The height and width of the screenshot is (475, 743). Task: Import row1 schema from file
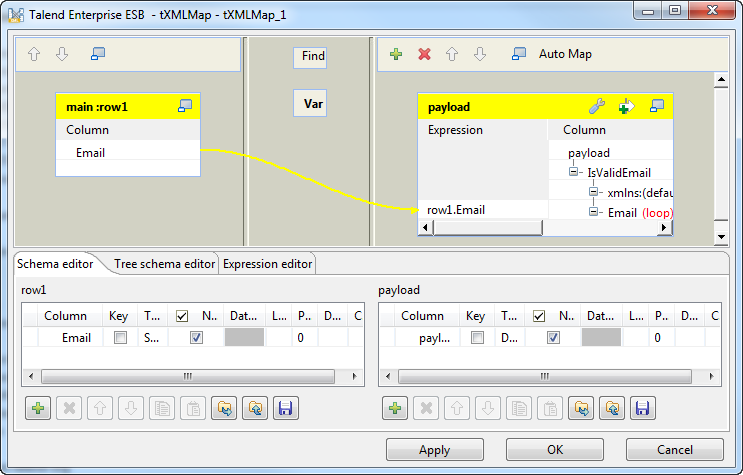click(x=224, y=408)
